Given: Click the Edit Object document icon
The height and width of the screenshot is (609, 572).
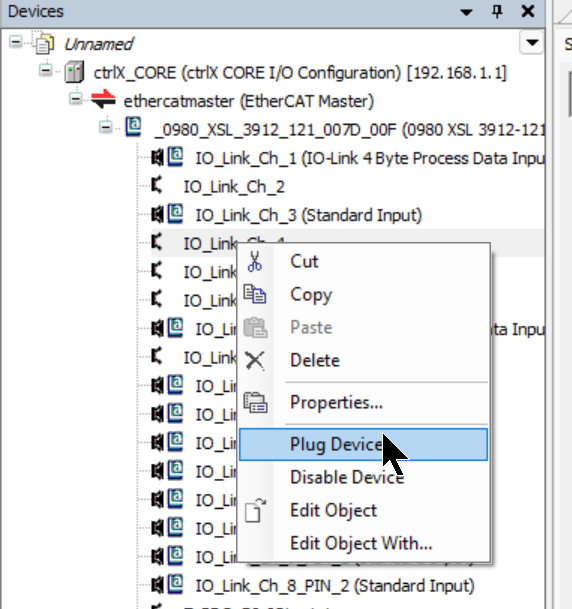Looking at the screenshot, I should tap(255, 510).
